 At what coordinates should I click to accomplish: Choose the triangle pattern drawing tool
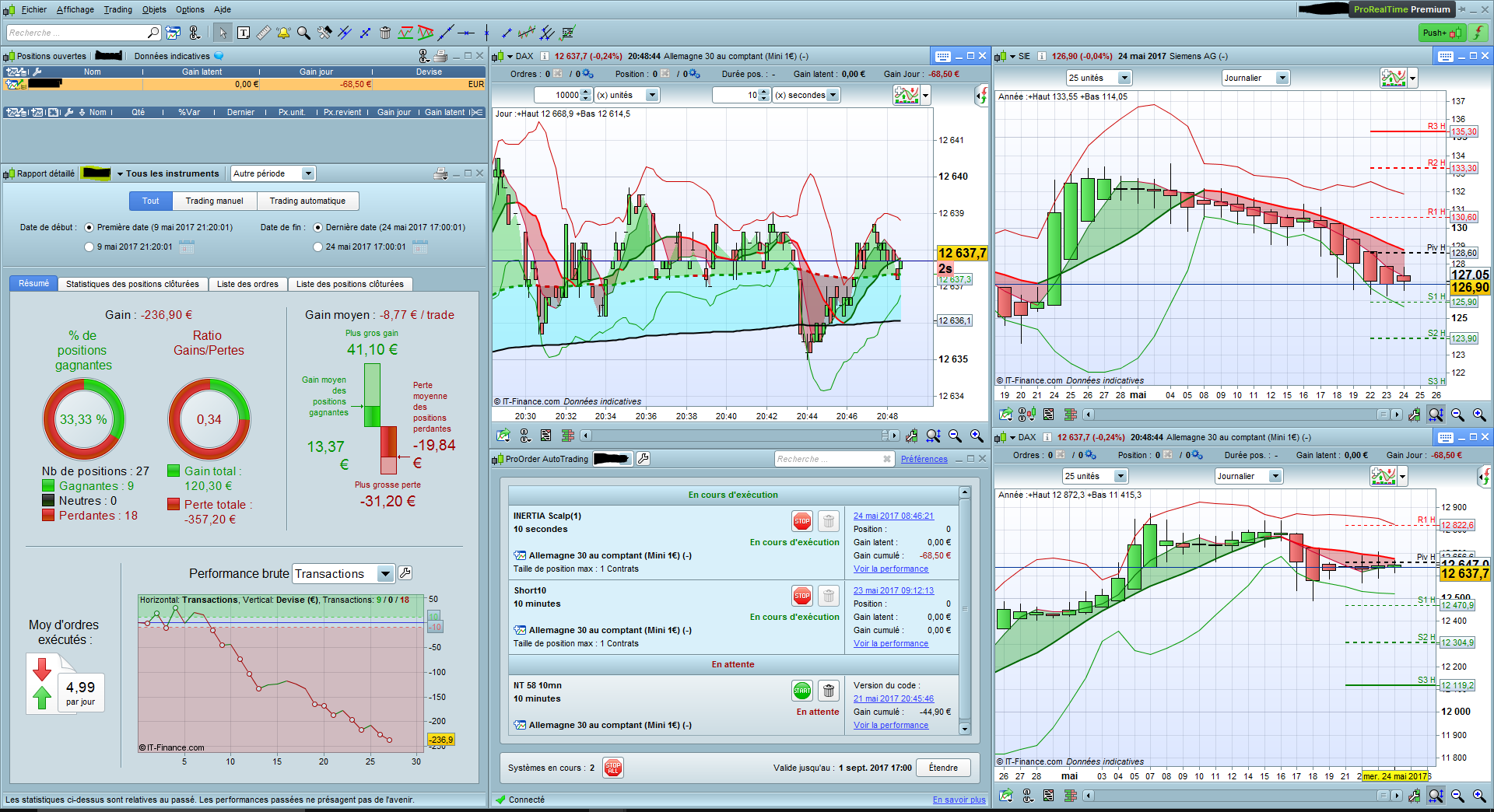426,33
